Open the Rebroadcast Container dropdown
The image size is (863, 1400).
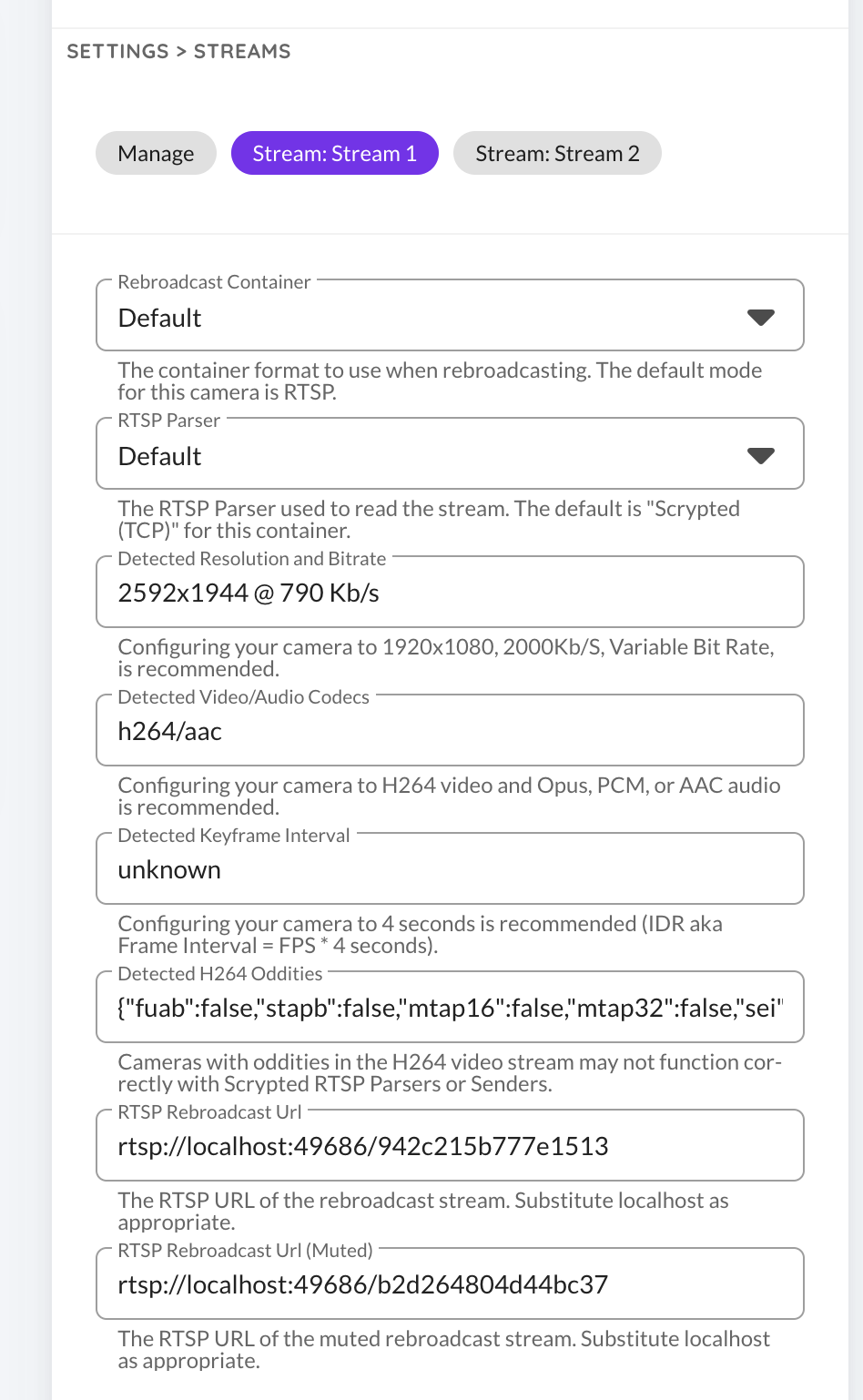point(450,316)
